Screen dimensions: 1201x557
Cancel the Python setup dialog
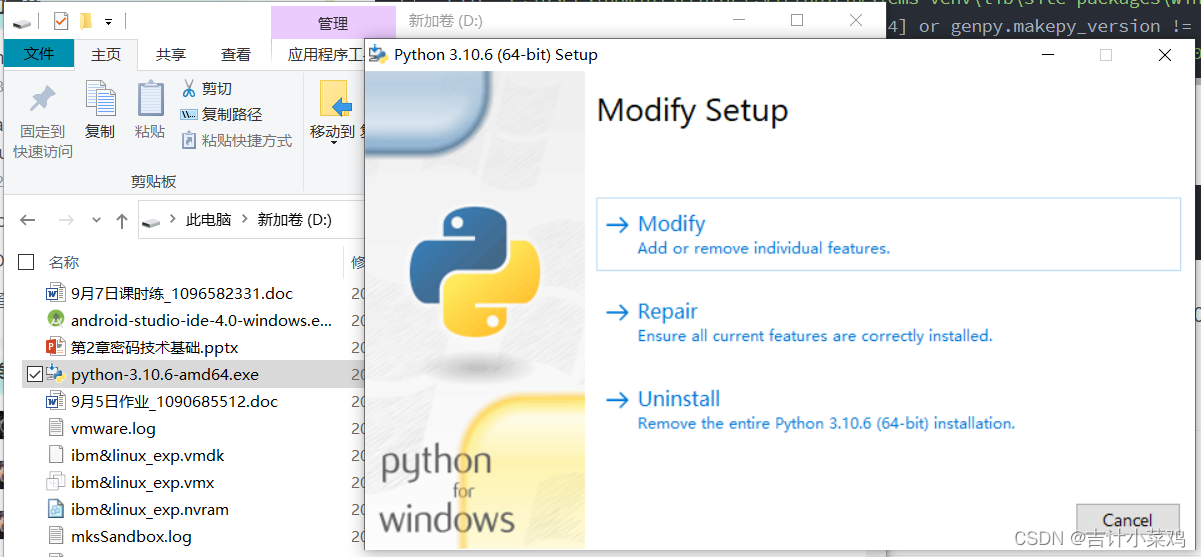[x=1127, y=520]
